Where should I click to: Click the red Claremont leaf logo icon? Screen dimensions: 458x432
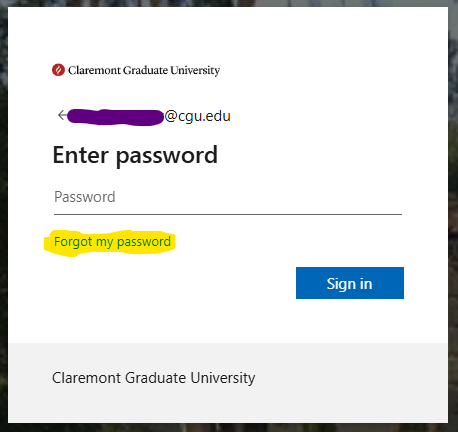(58, 70)
